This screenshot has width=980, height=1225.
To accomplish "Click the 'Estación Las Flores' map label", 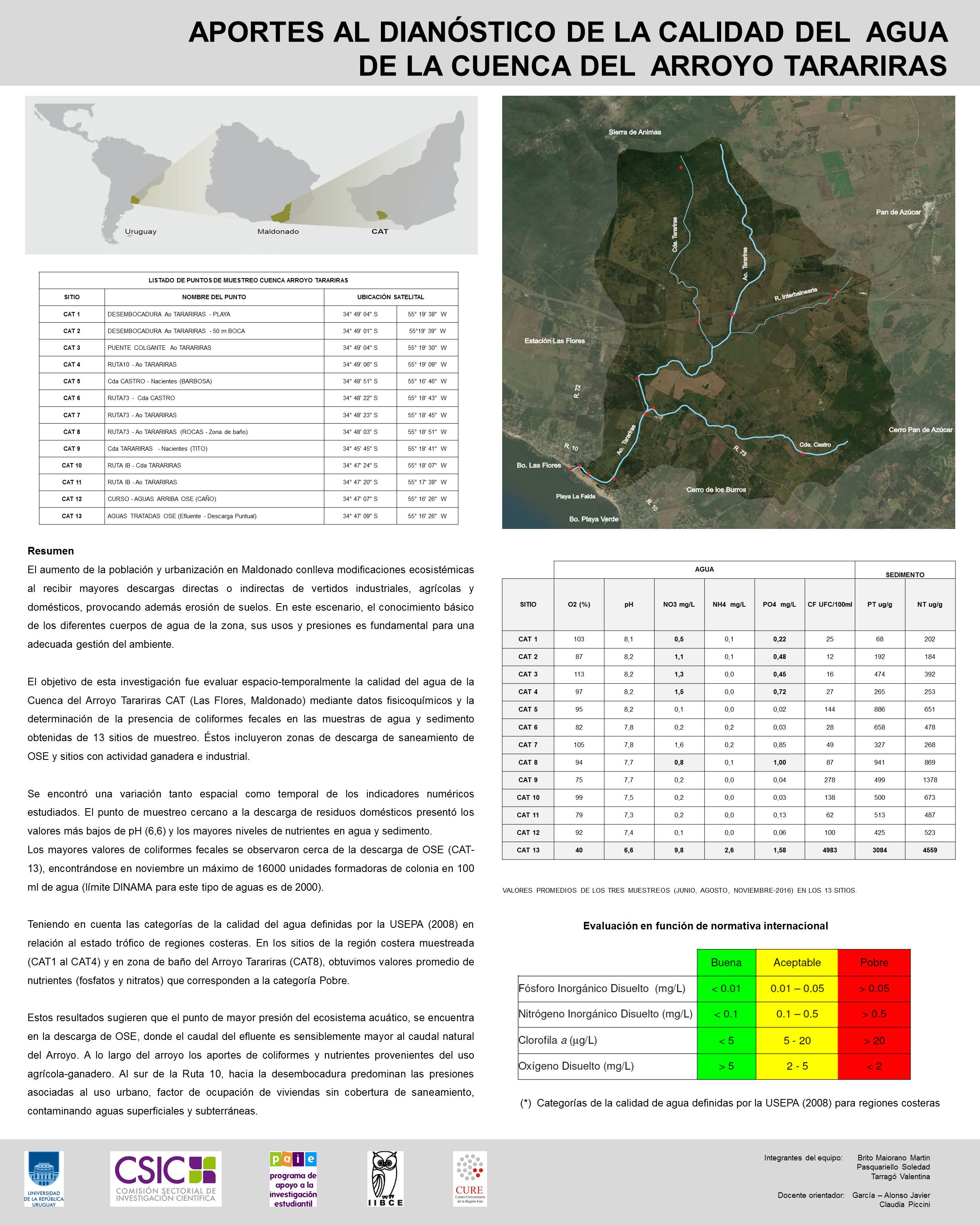I will [554, 341].
